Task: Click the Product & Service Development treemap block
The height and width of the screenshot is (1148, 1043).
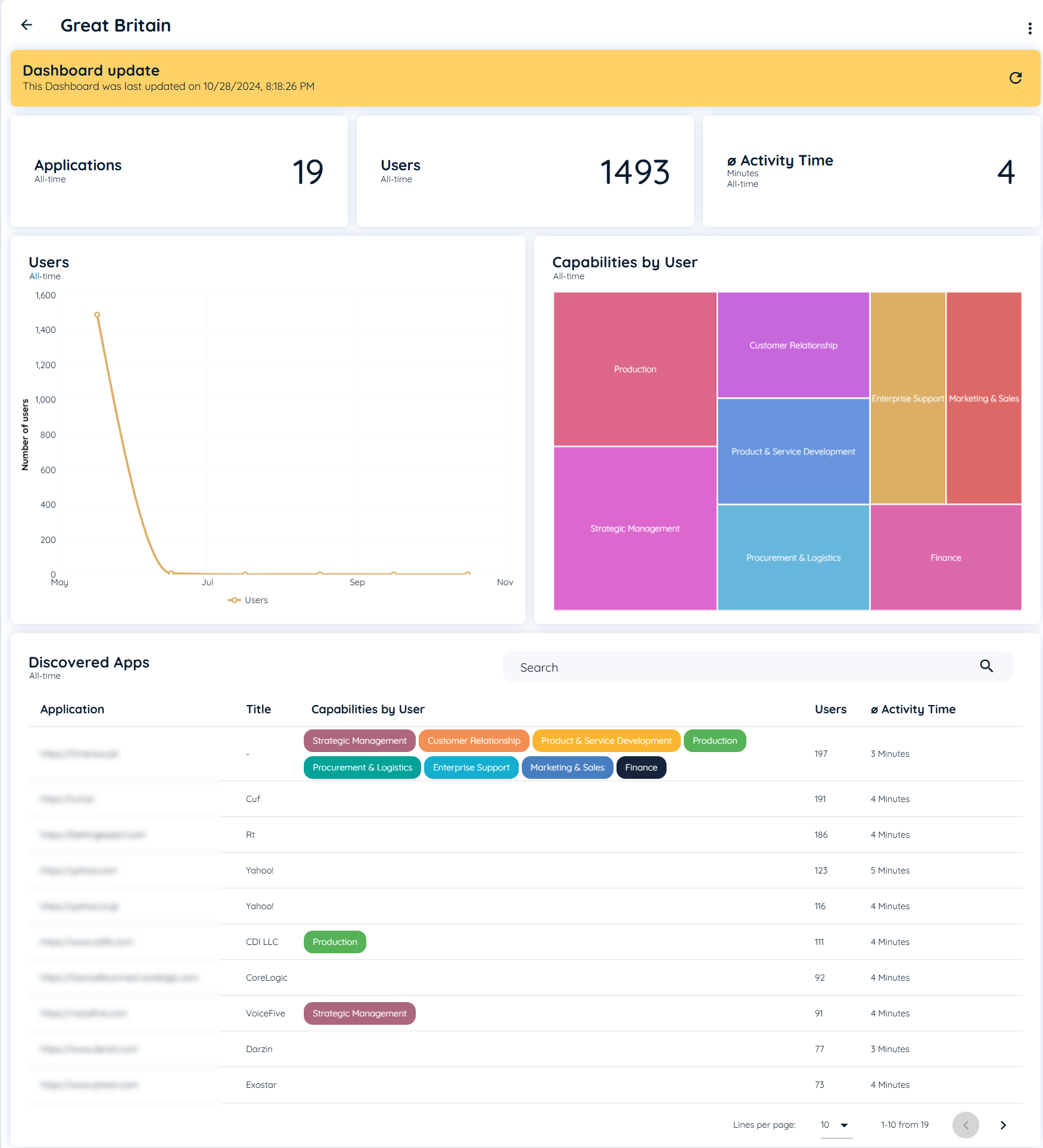Action: [x=793, y=451]
